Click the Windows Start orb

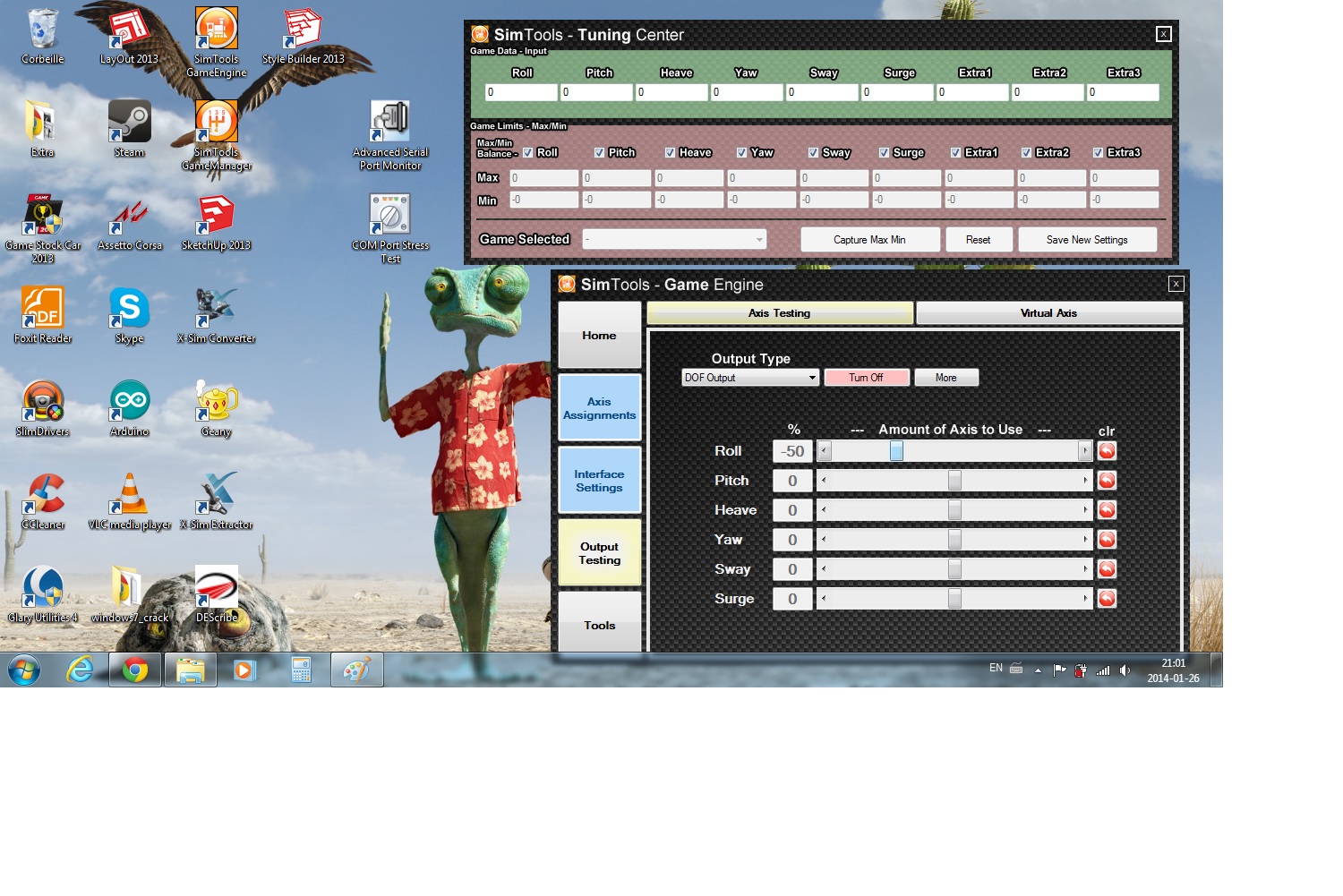tap(24, 670)
